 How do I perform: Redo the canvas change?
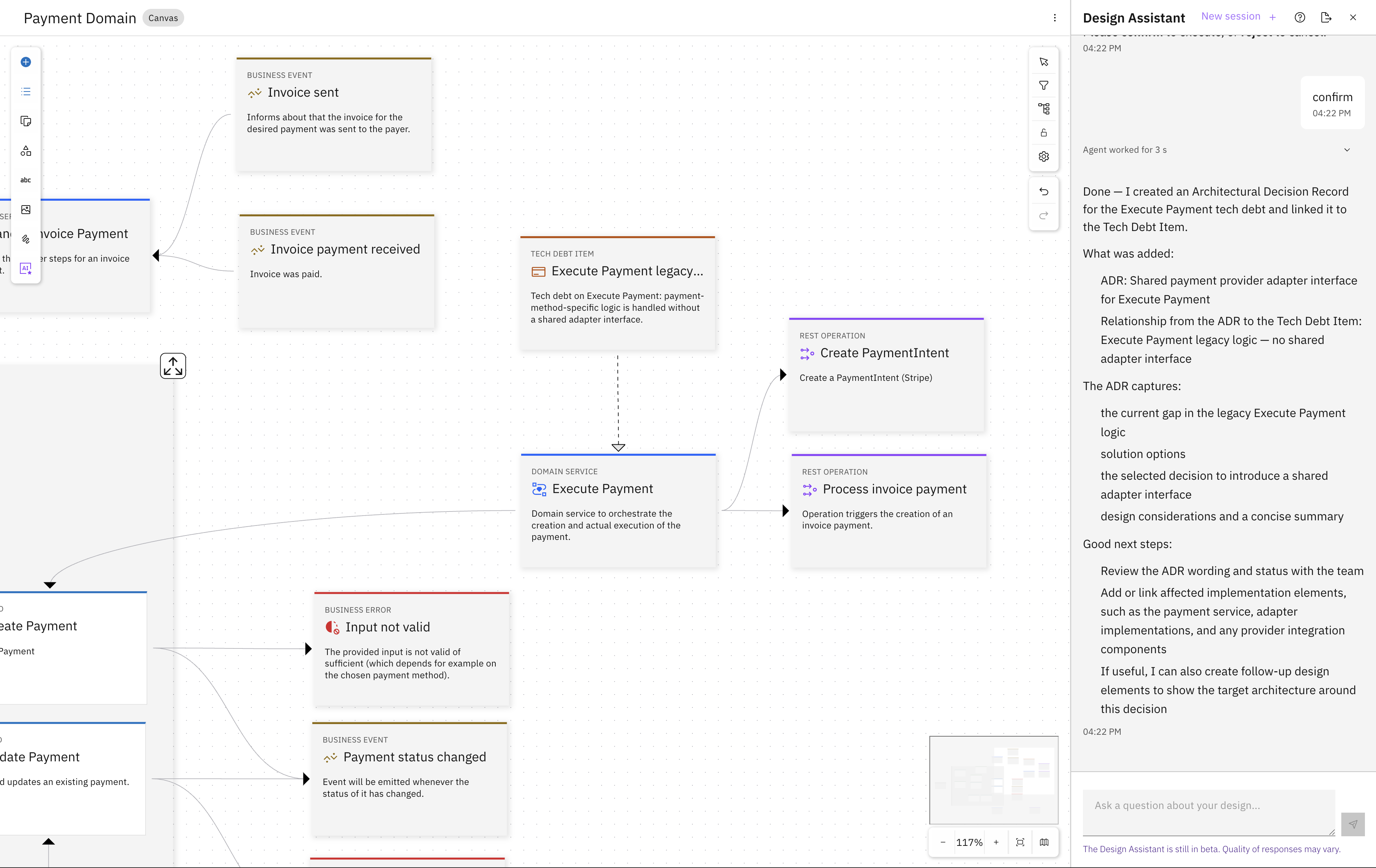point(1043,216)
